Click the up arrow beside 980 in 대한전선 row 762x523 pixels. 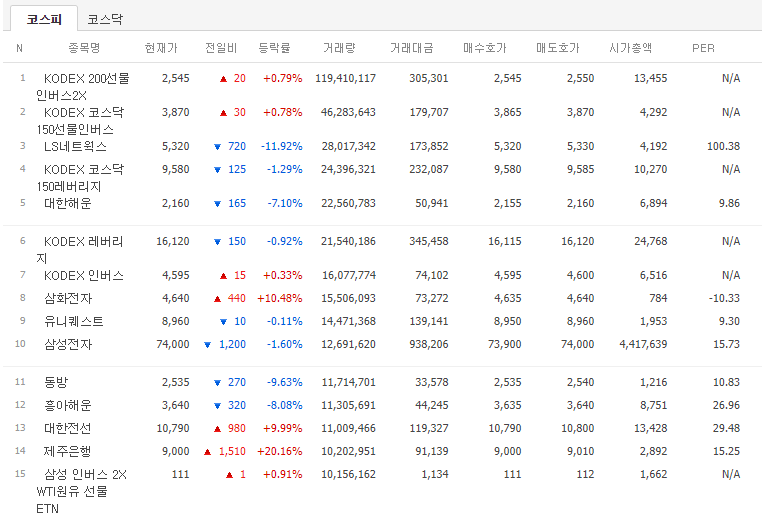217,429
